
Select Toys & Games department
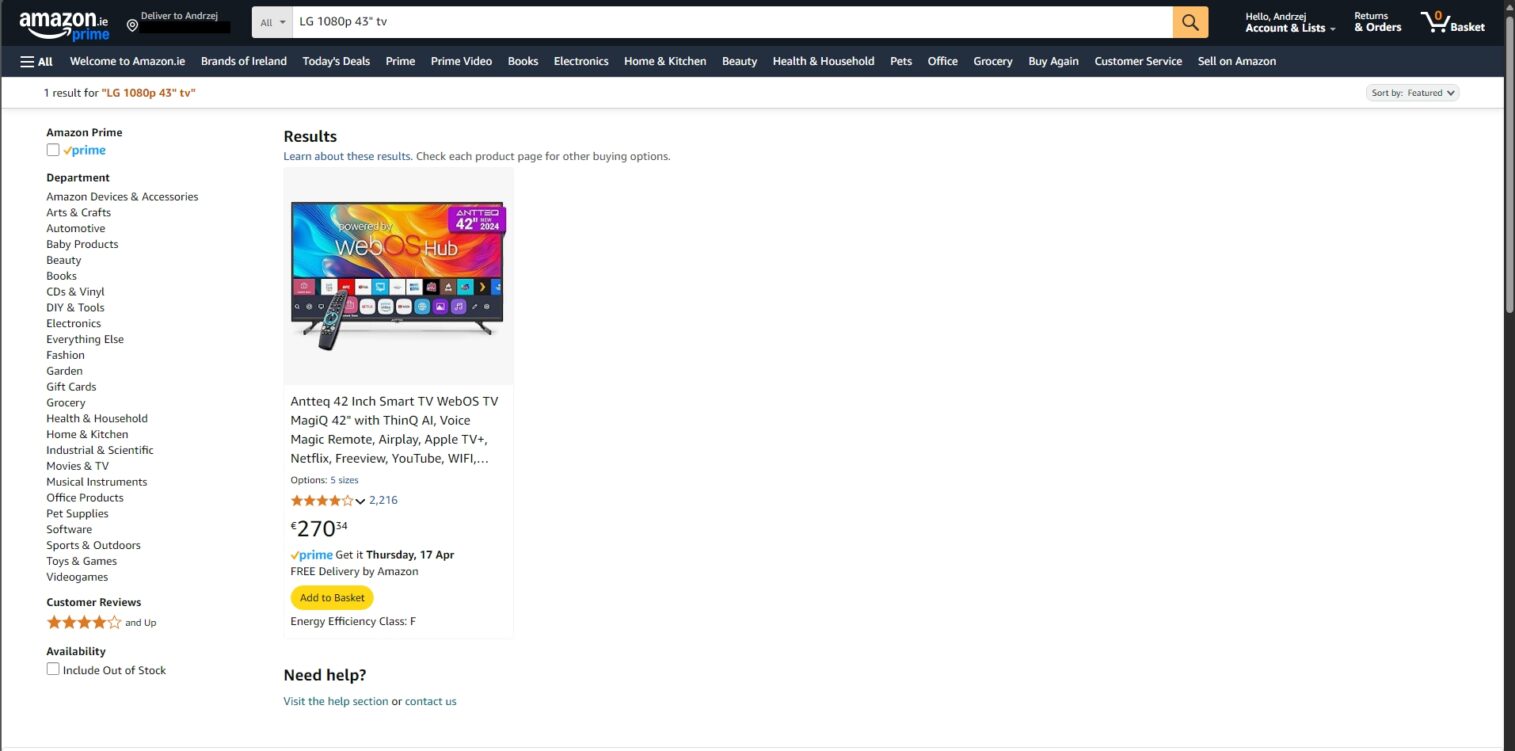[x=81, y=562]
